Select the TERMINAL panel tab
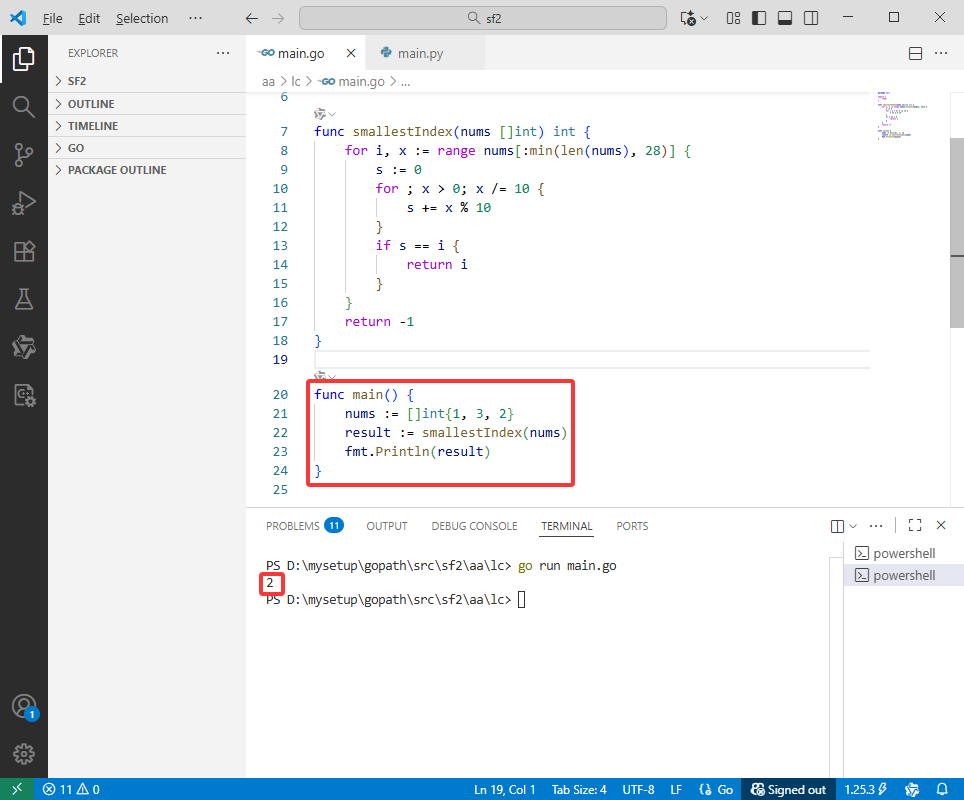This screenshot has width=964, height=800. pos(566,526)
